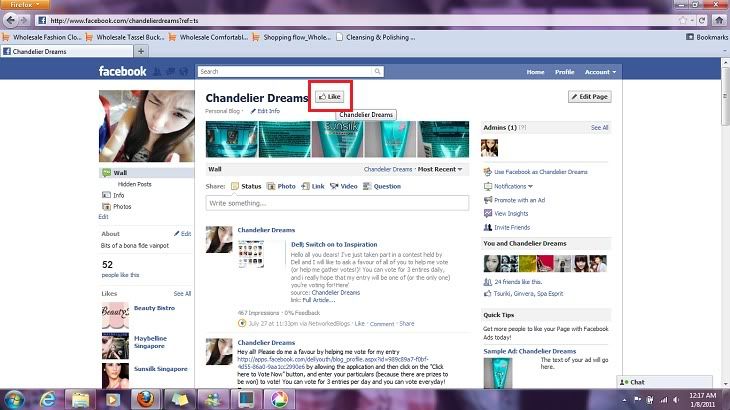Image resolution: width=730 pixels, height=410 pixels.
Task: Open the Sunsilk photo thumbnail in photo strip
Action: pos(337,139)
